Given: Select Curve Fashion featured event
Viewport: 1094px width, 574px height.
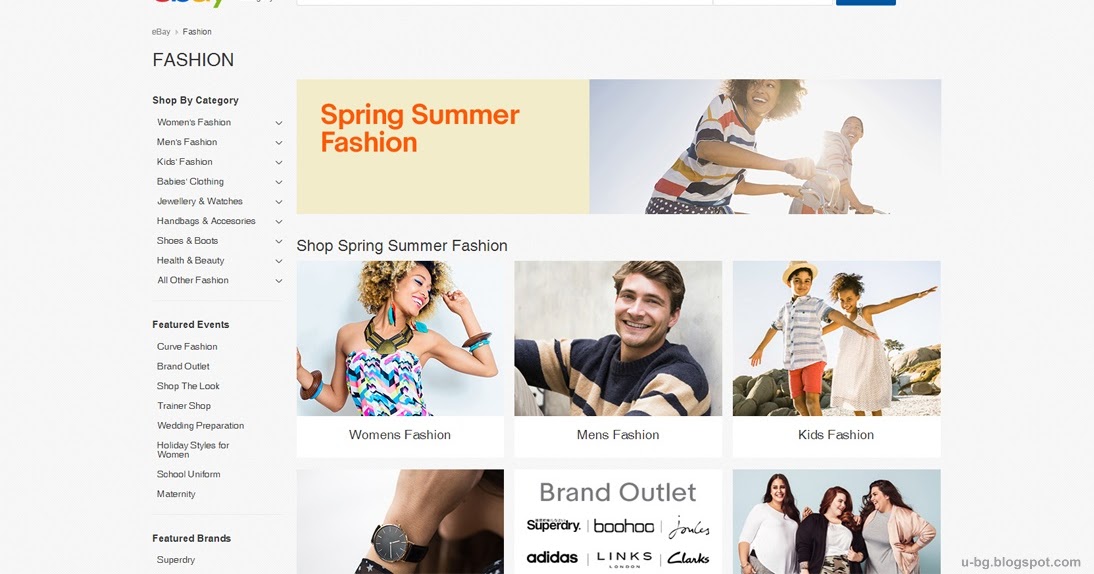Looking at the screenshot, I should (187, 346).
